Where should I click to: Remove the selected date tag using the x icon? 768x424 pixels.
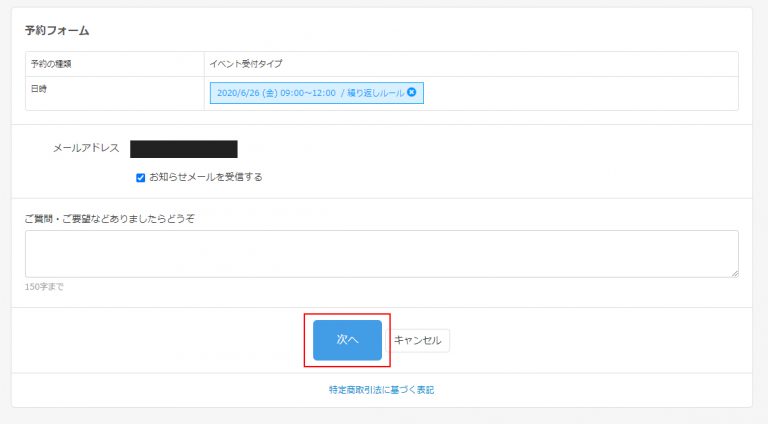coord(412,93)
